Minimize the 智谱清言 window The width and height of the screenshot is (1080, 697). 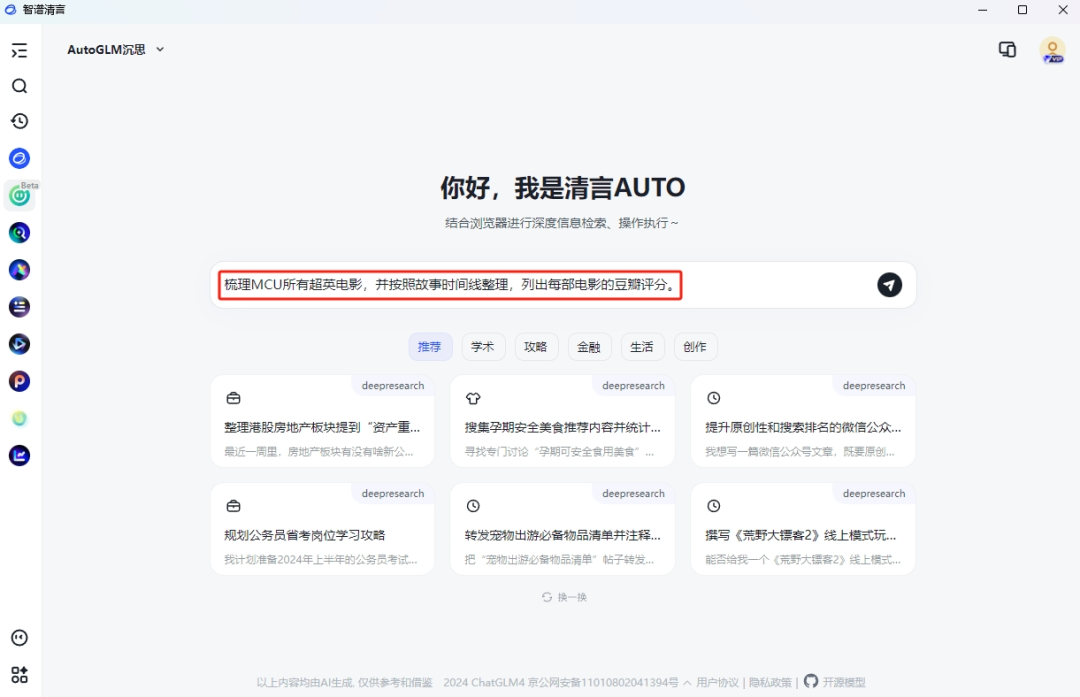click(982, 10)
